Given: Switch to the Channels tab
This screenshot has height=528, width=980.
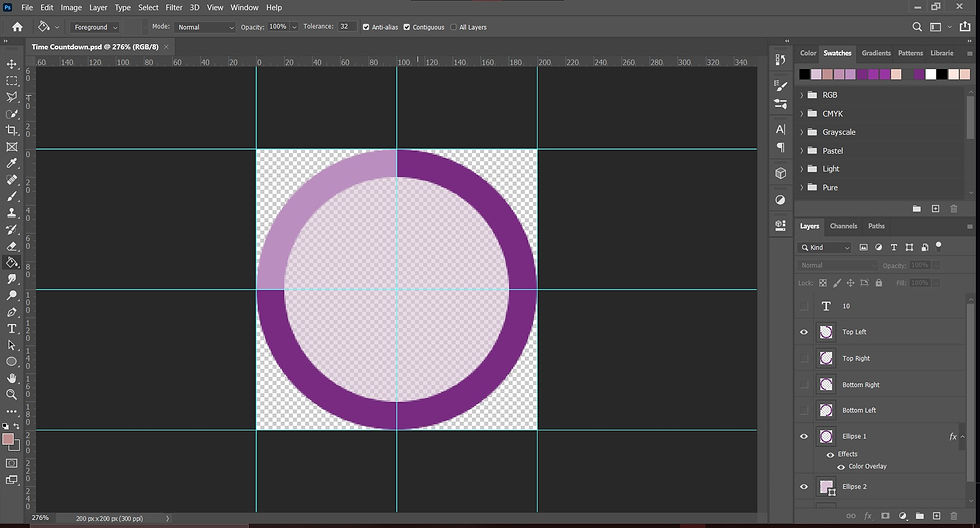Looking at the screenshot, I should [x=843, y=226].
